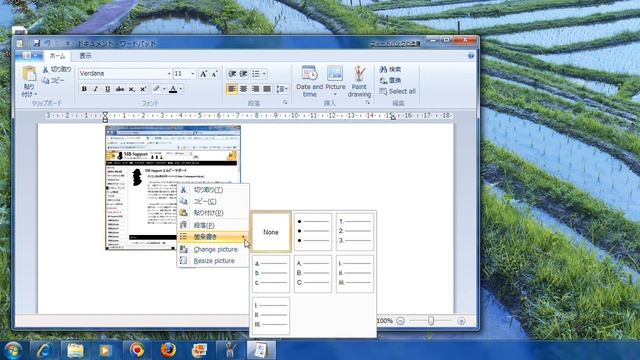
Task: Click the Decrease indent icon
Action: point(232,73)
